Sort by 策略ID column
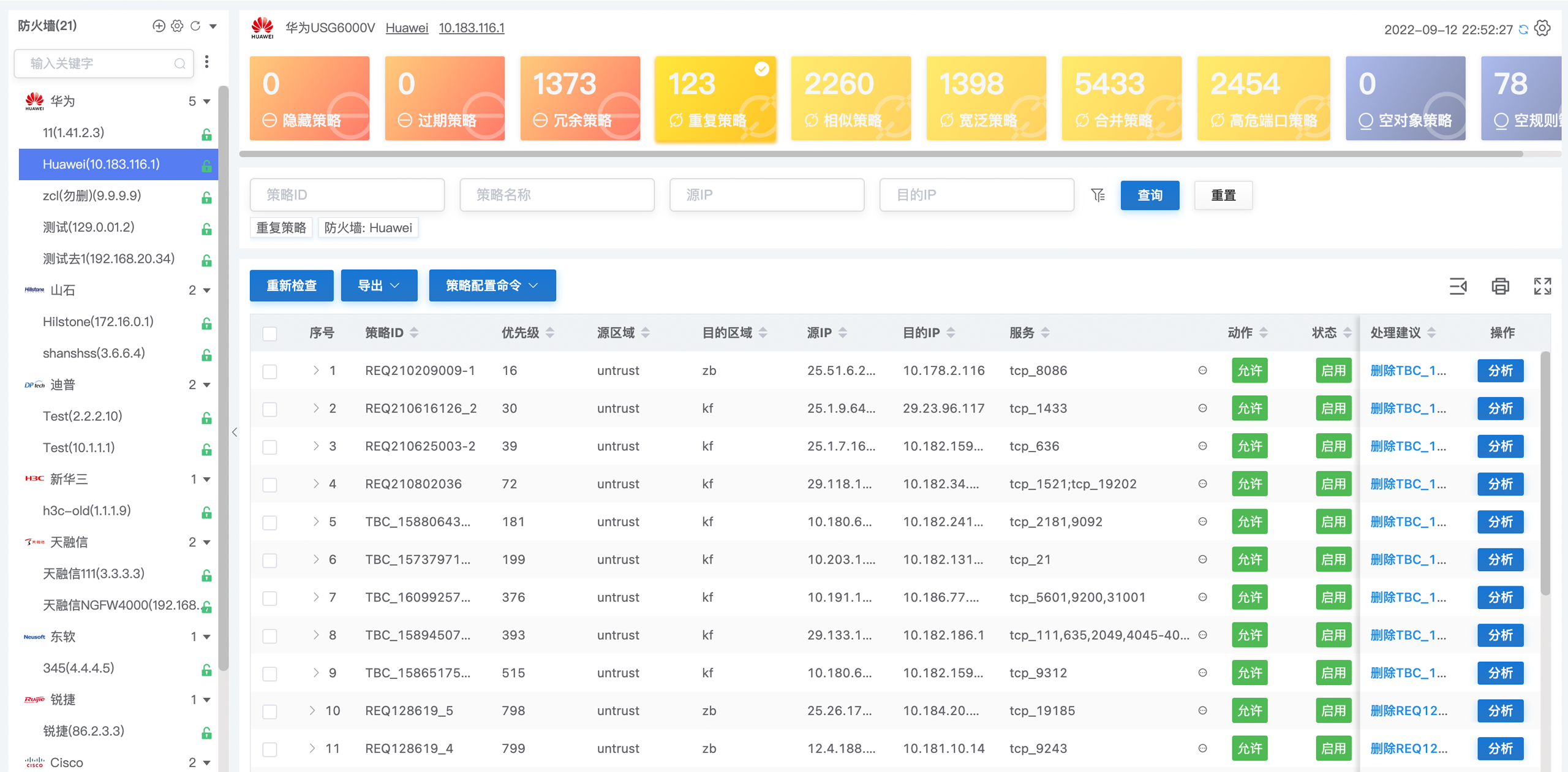The image size is (1568, 772). (x=414, y=332)
